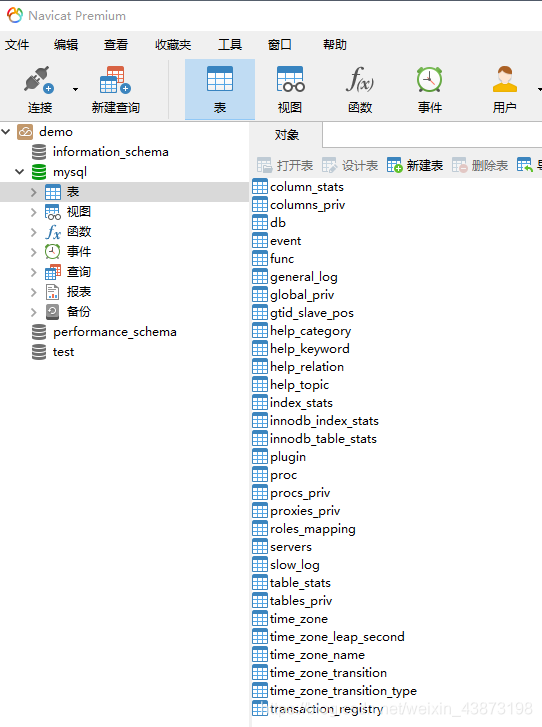The width and height of the screenshot is (542, 727).
Task: Open the View (查看) menu
Action: [x=116, y=45]
